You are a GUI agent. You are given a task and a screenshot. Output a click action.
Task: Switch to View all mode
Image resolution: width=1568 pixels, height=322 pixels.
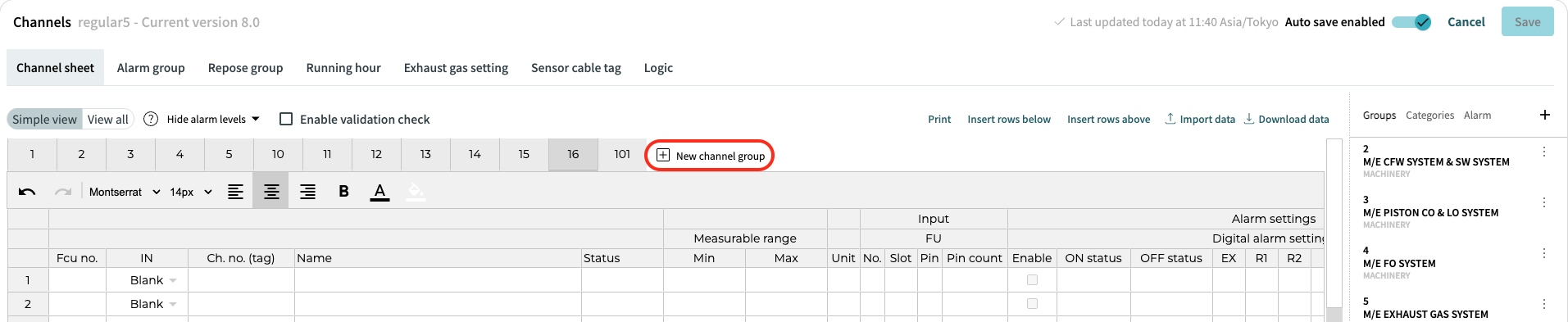point(108,119)
